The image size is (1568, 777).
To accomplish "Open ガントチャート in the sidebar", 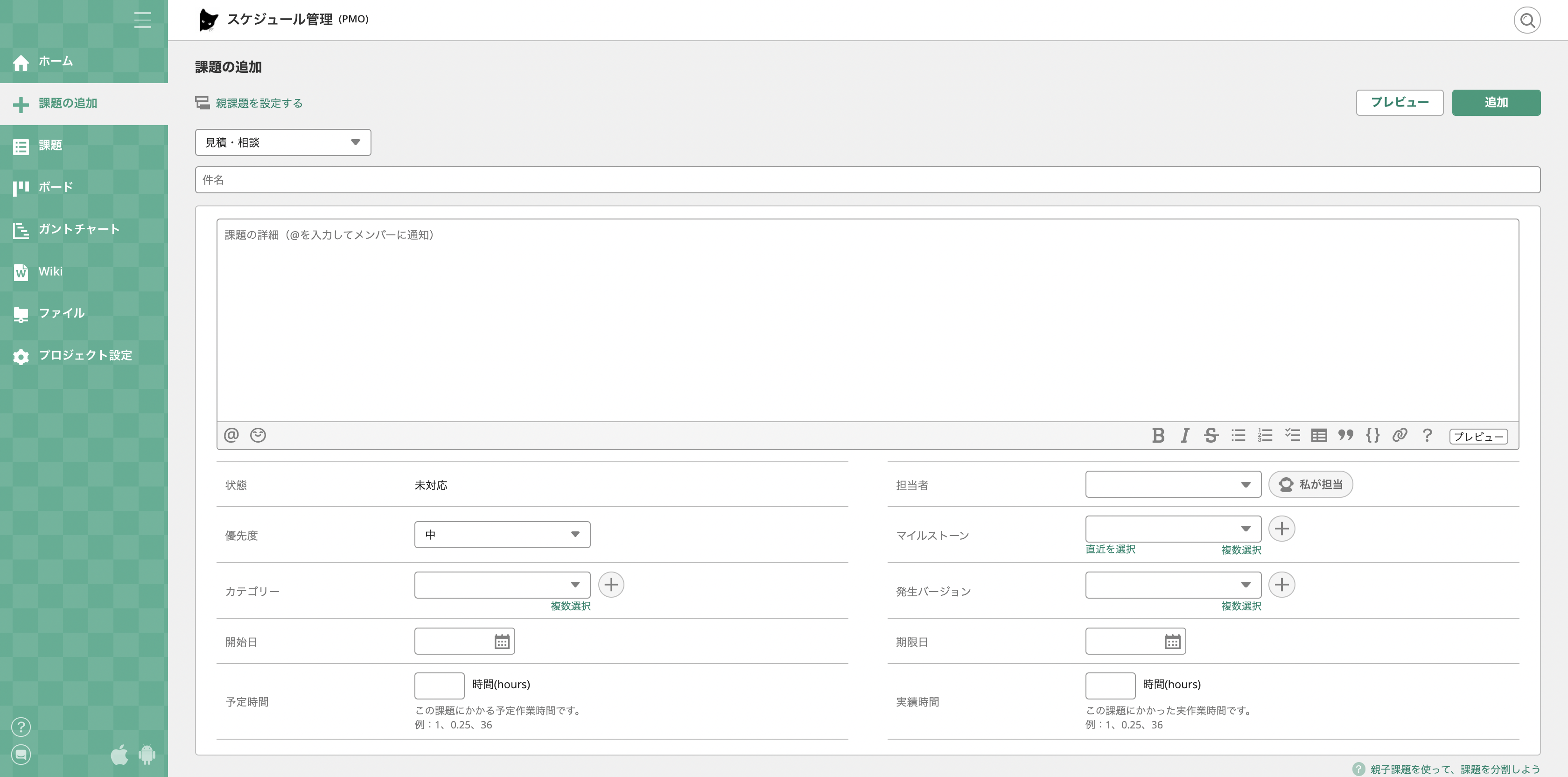I will (78, 229).
